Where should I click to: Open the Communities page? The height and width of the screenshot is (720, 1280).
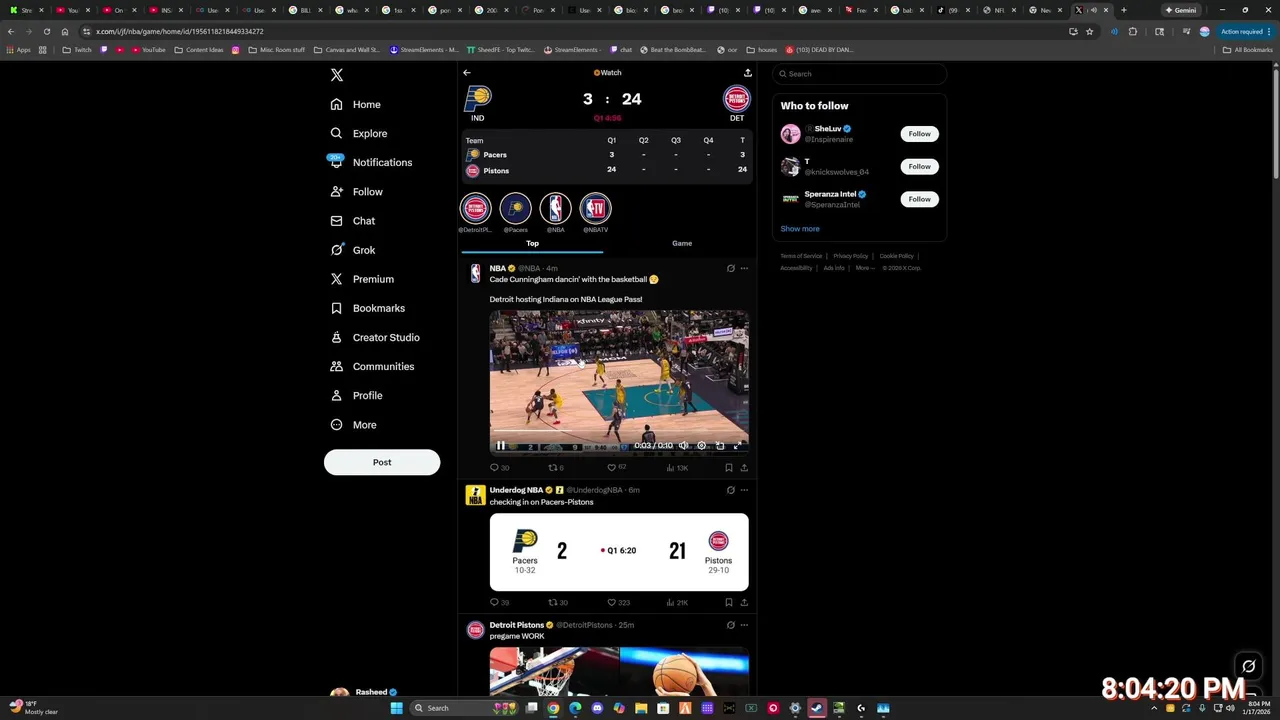click(x=372, y=366)
